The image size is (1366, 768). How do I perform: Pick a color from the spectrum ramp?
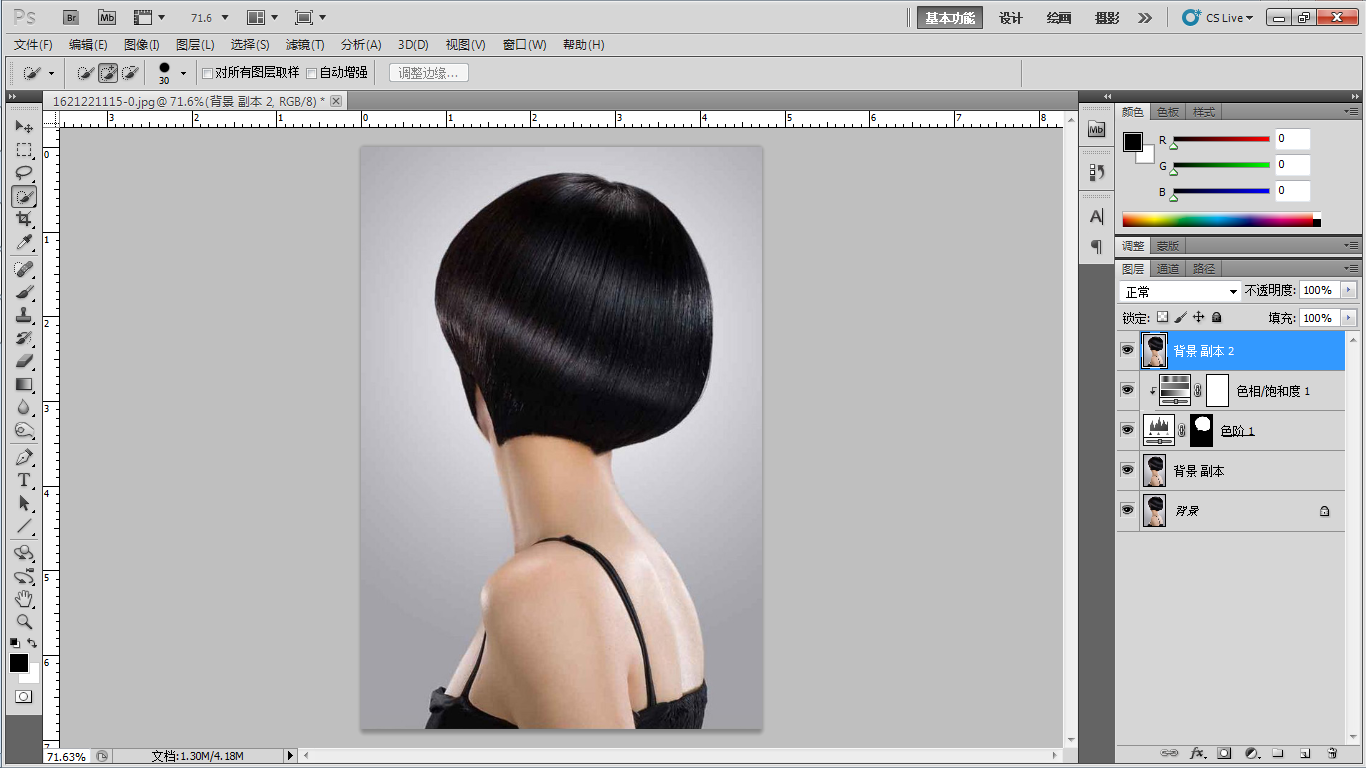(x=1221, y=220)
